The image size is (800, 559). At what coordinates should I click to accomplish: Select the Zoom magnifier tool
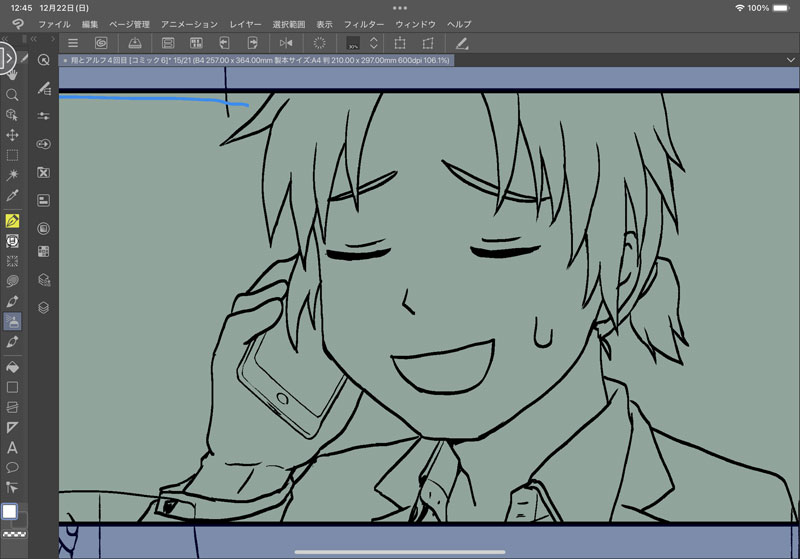13,94
